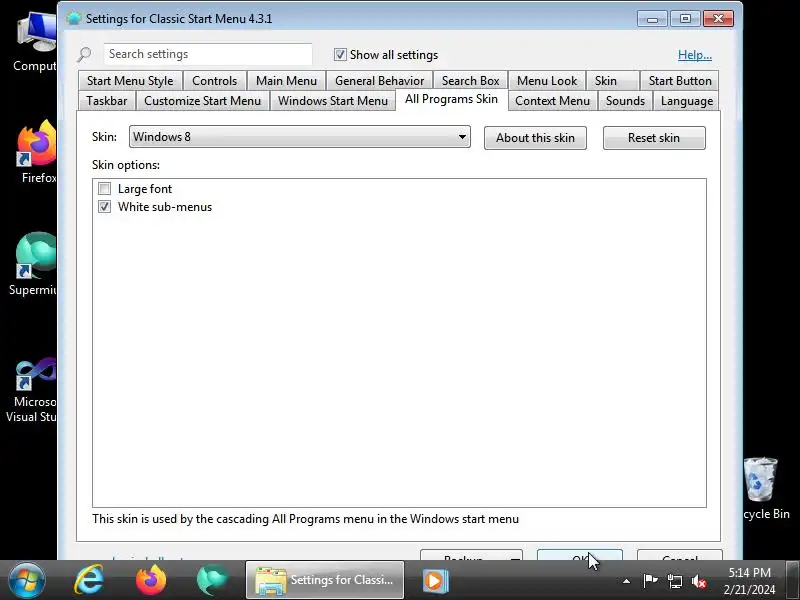
Task: Open the Main Menu tab
Action: pos(286,81)
